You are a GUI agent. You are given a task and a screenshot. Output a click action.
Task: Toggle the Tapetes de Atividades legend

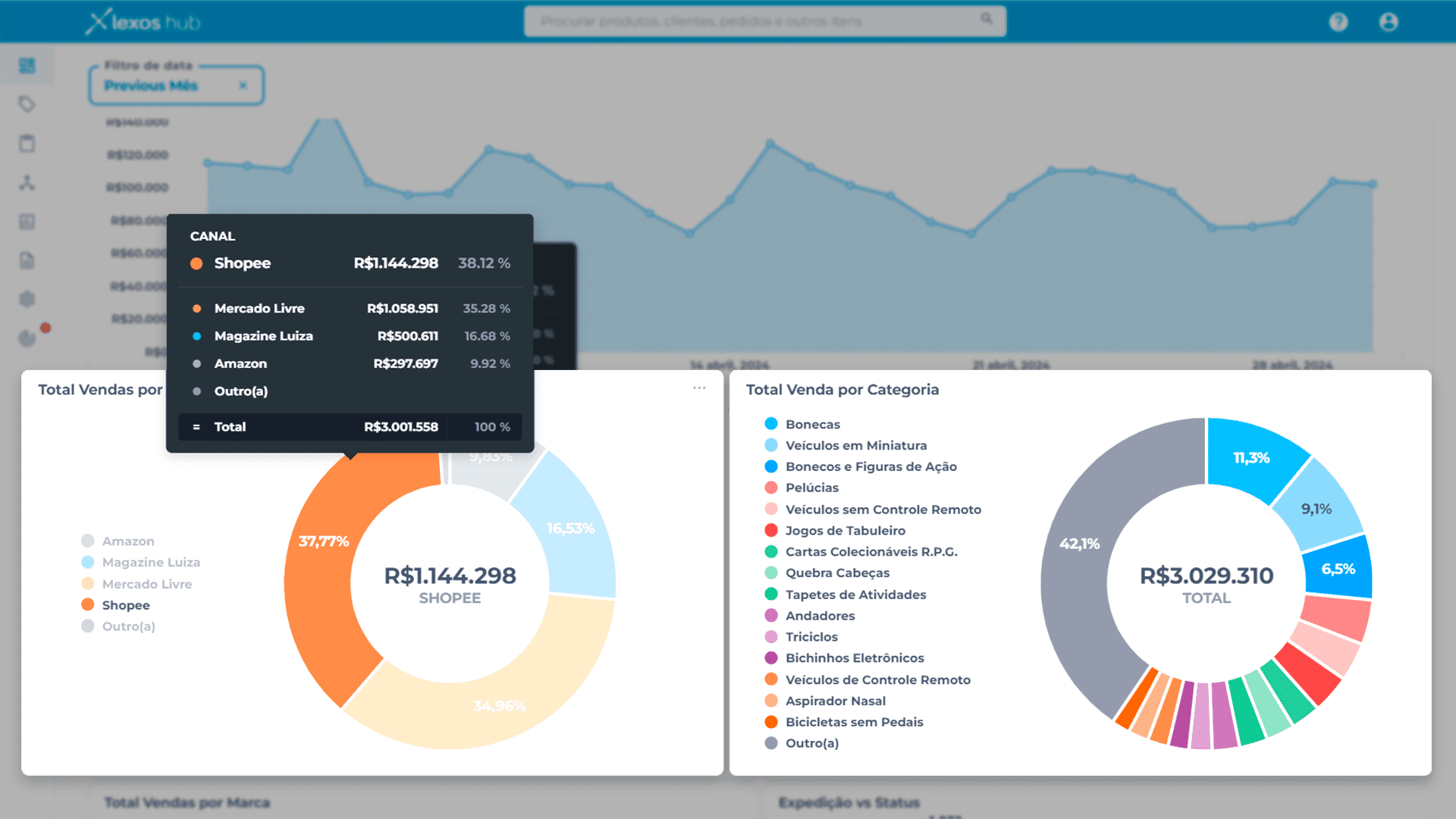846,595
